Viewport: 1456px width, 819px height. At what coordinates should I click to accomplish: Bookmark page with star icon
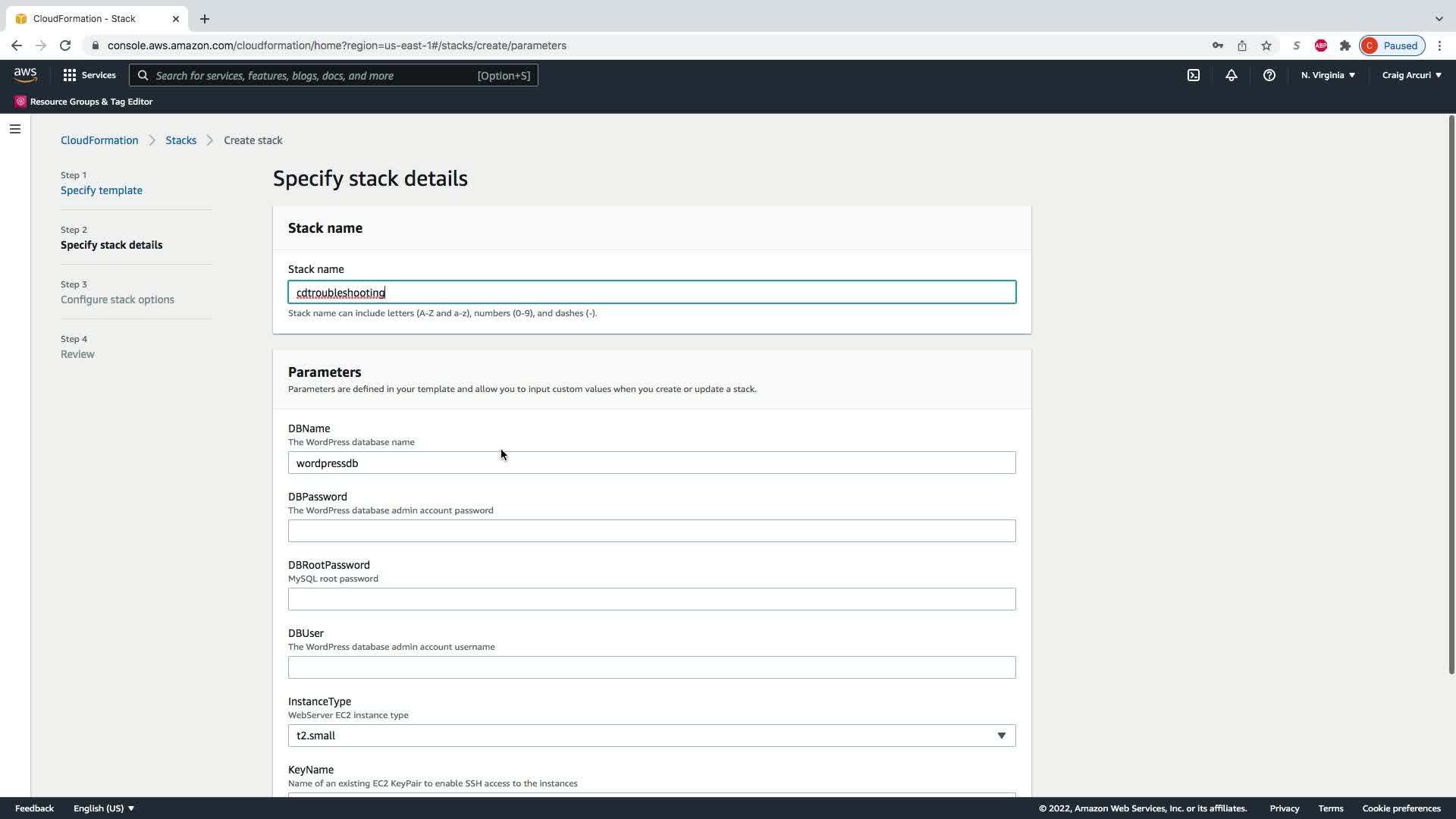coord(1266,45)
